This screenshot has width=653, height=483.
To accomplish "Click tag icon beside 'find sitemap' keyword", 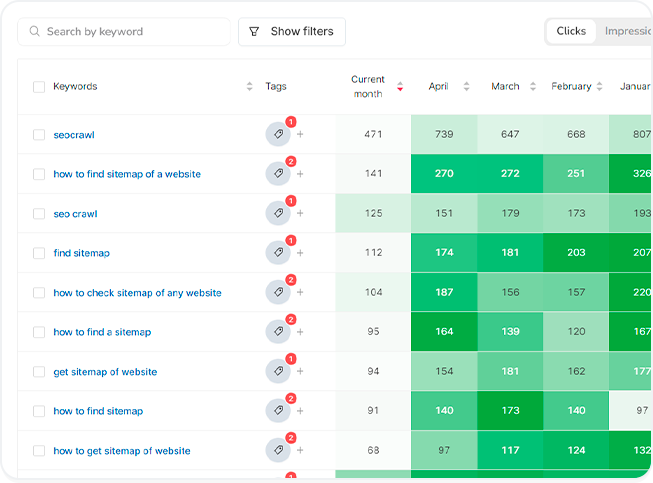I will (277, 253).
